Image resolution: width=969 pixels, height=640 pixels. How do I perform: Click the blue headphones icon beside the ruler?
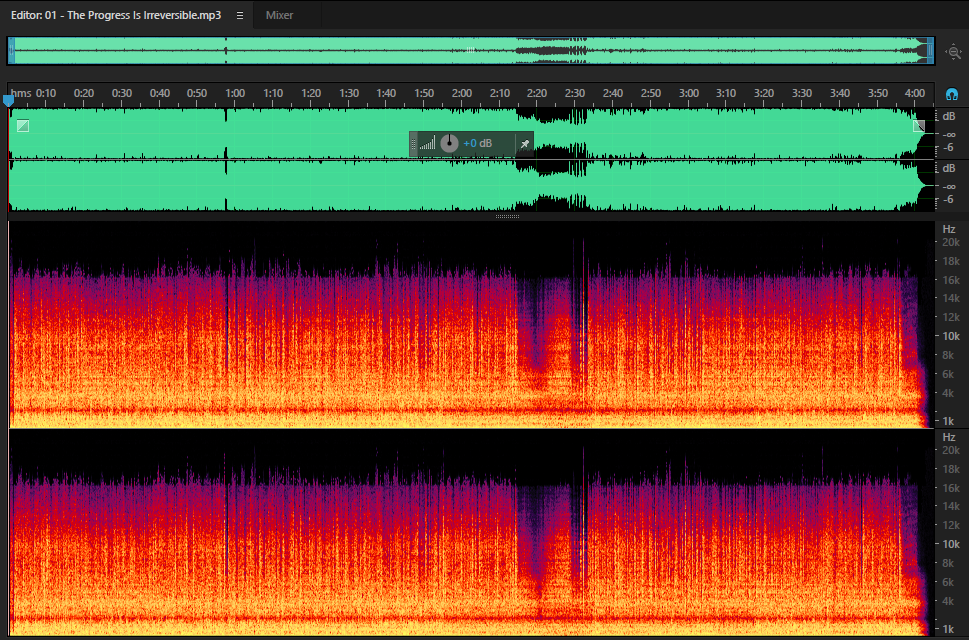coord(952,95)
